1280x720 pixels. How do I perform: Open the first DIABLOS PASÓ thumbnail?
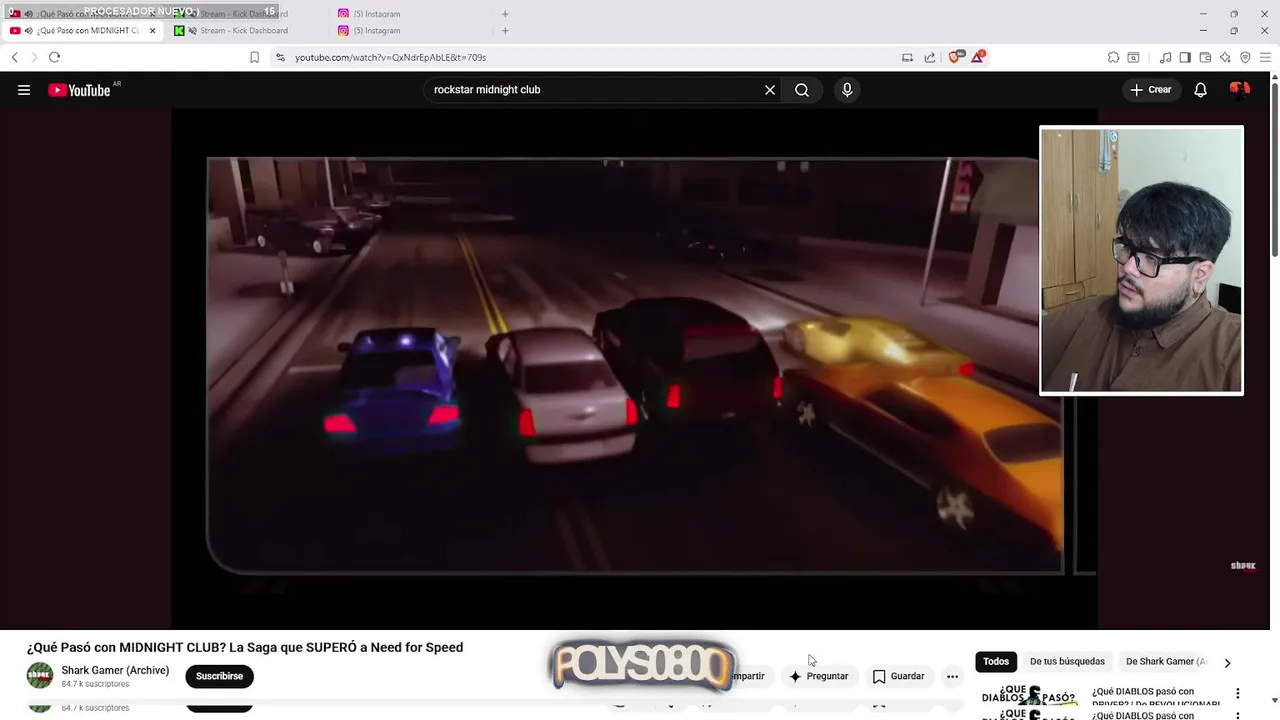coord(1028,696)
